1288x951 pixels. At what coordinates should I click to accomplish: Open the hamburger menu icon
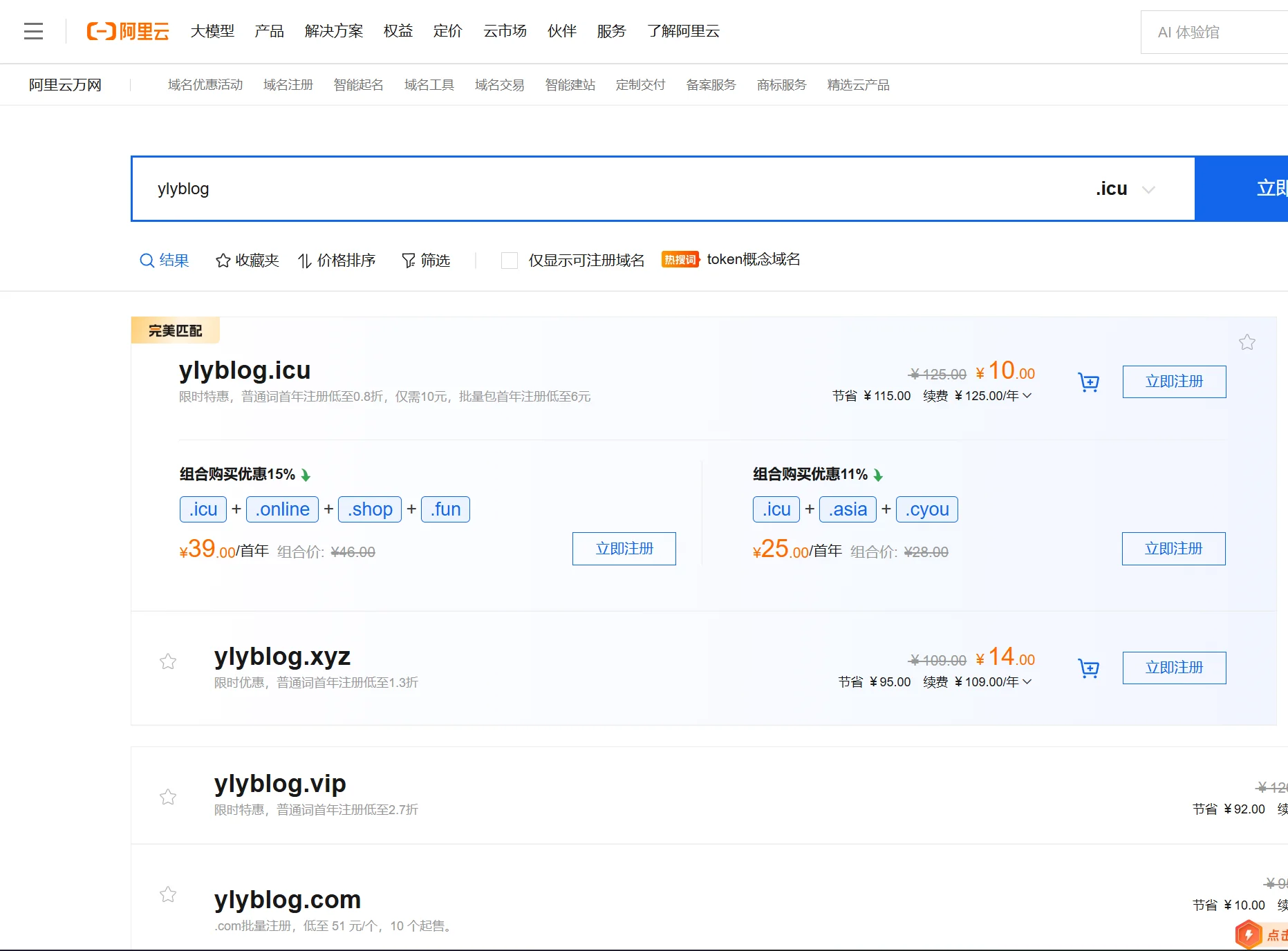coord(33,31)
